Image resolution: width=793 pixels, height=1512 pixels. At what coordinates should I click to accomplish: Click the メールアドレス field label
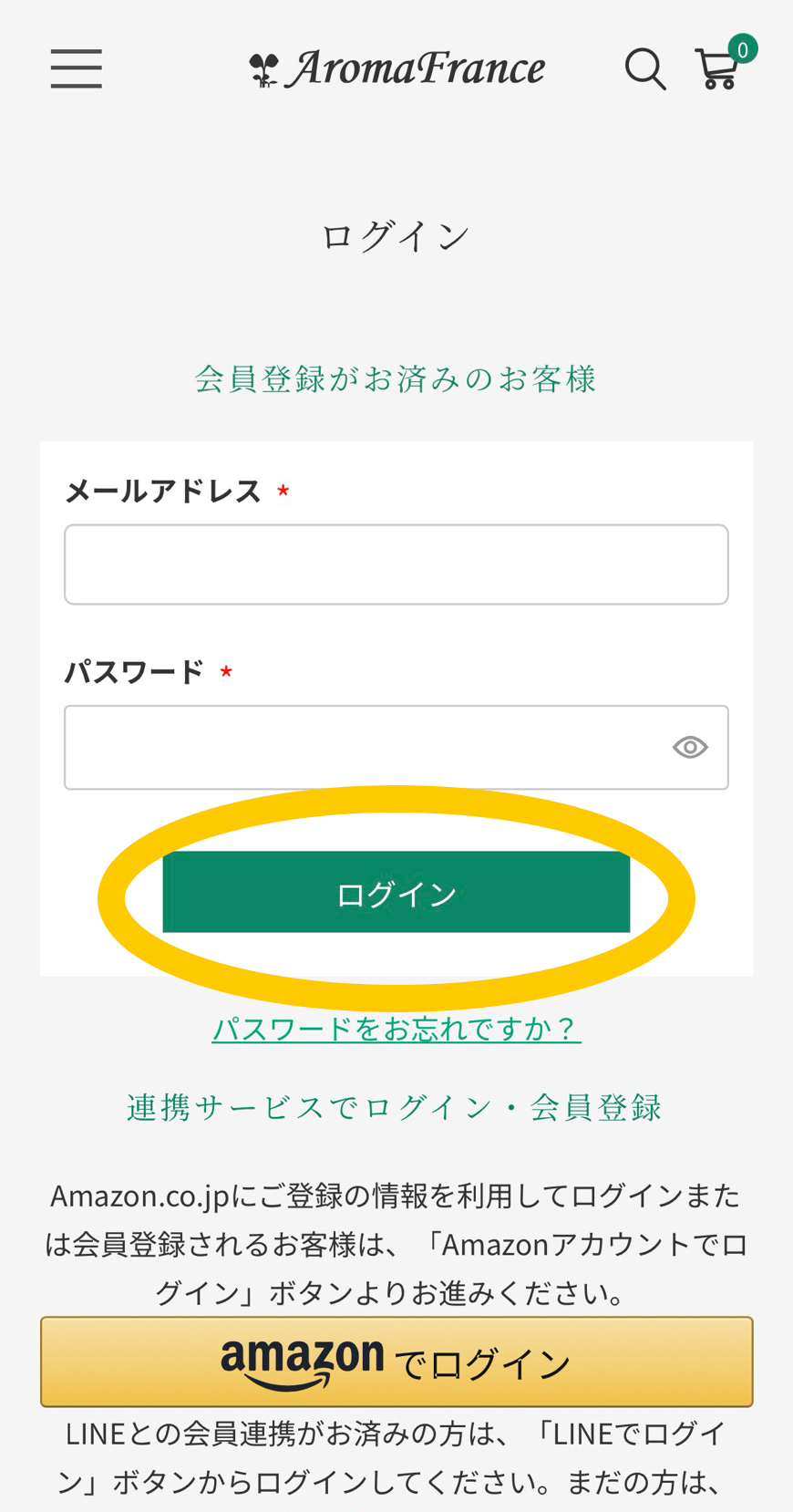pos(164,492)
